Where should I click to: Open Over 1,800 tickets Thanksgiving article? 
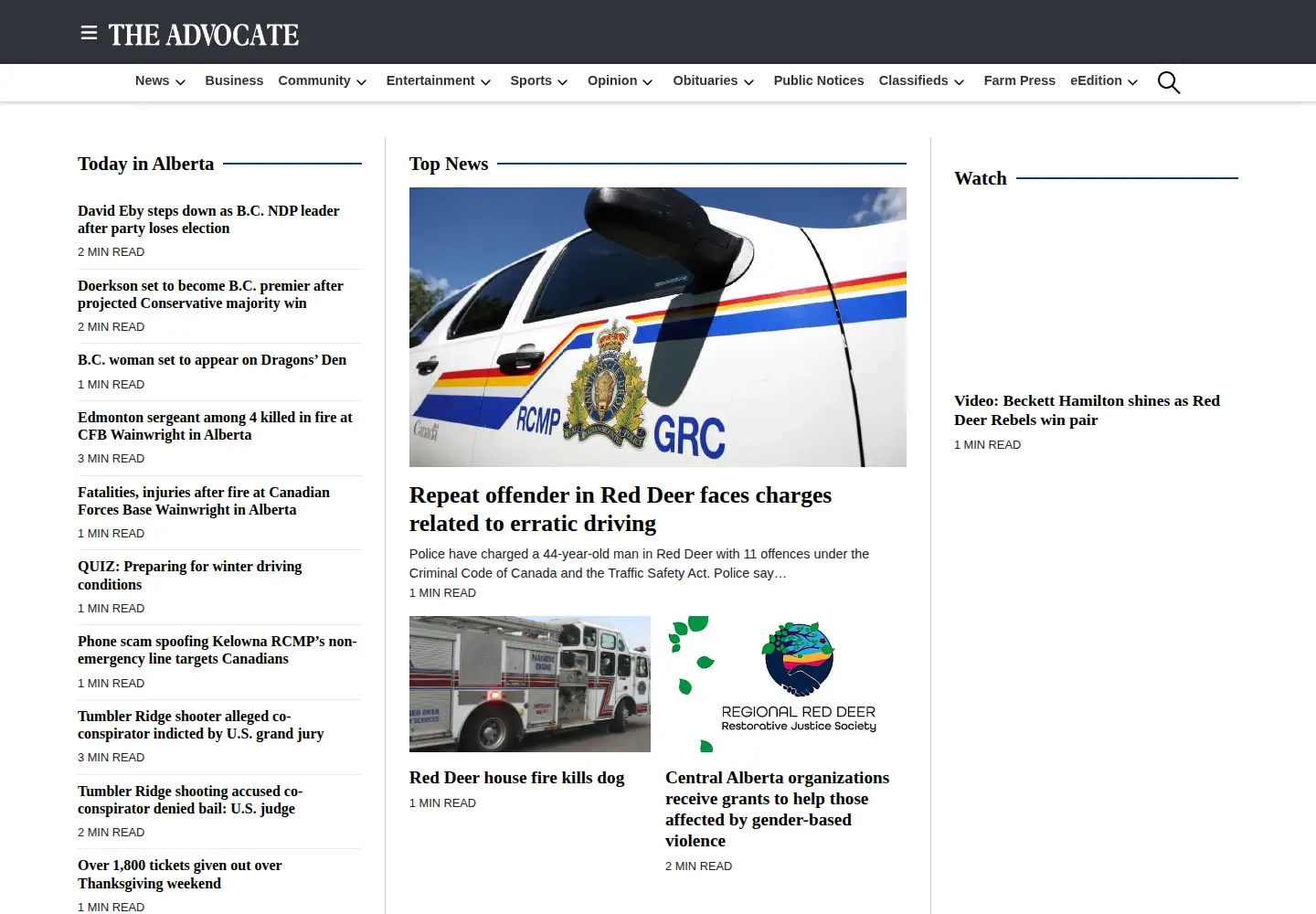[180, 875]
